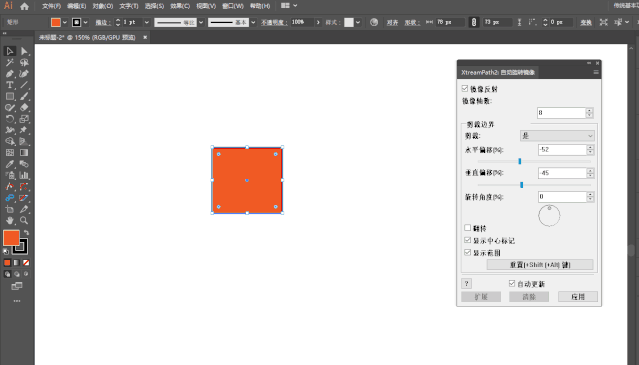This screenshot has height=365, width=639.
Task: Open the brush definition dropdown
Action: tap(253, 22)
